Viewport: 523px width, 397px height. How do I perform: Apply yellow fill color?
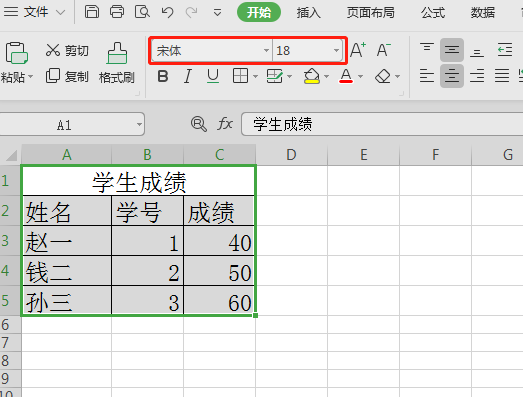click(312, 76)
